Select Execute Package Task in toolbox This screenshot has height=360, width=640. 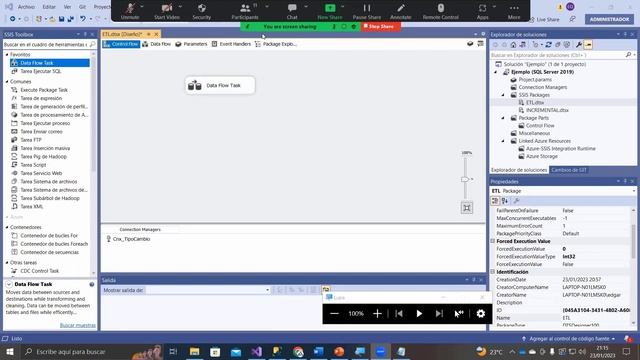[44, 90]
